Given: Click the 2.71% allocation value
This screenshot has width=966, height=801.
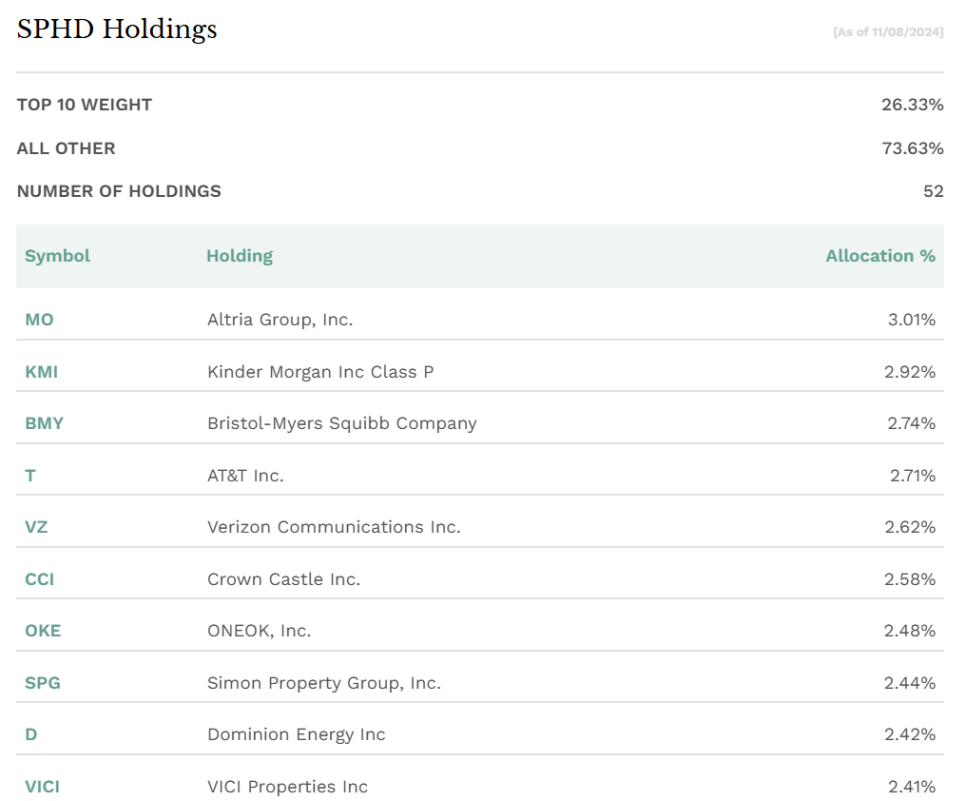Looking at the screenshot, I should (x=912, y=475).
